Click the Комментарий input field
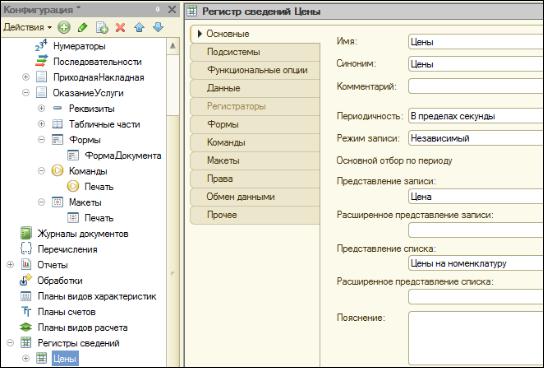Viewport: 544px width, 368px height. (x=476, y=86)
